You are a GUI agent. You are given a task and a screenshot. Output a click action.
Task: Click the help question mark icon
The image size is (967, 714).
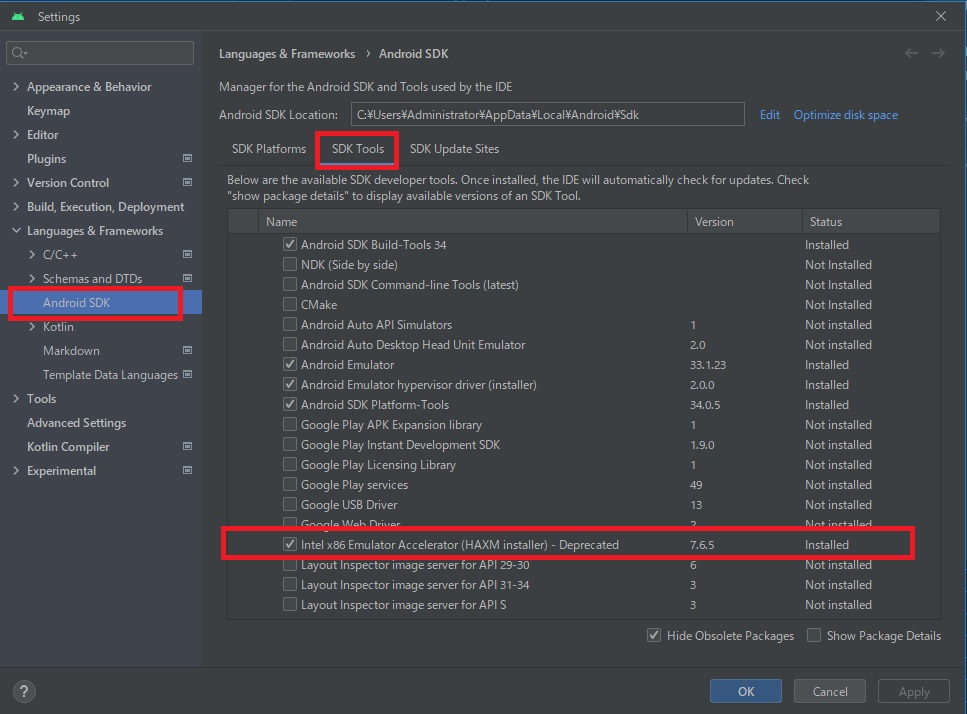pos(24,691)
